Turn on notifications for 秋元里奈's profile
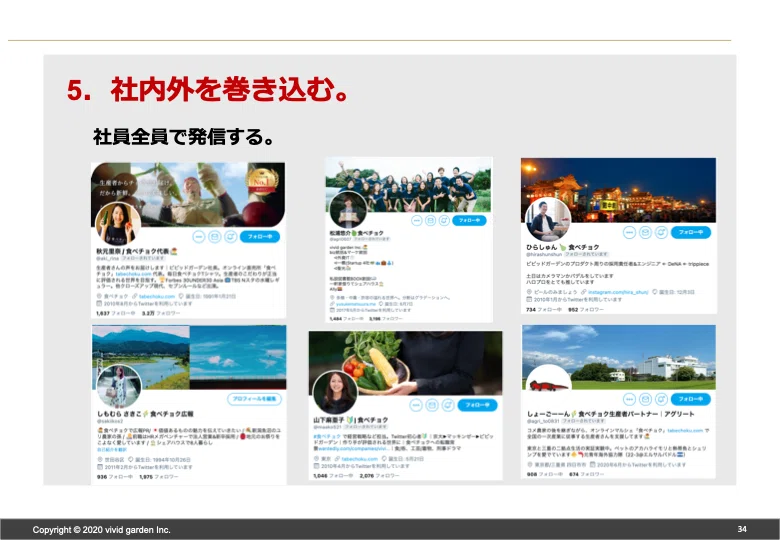 (230, 237)
